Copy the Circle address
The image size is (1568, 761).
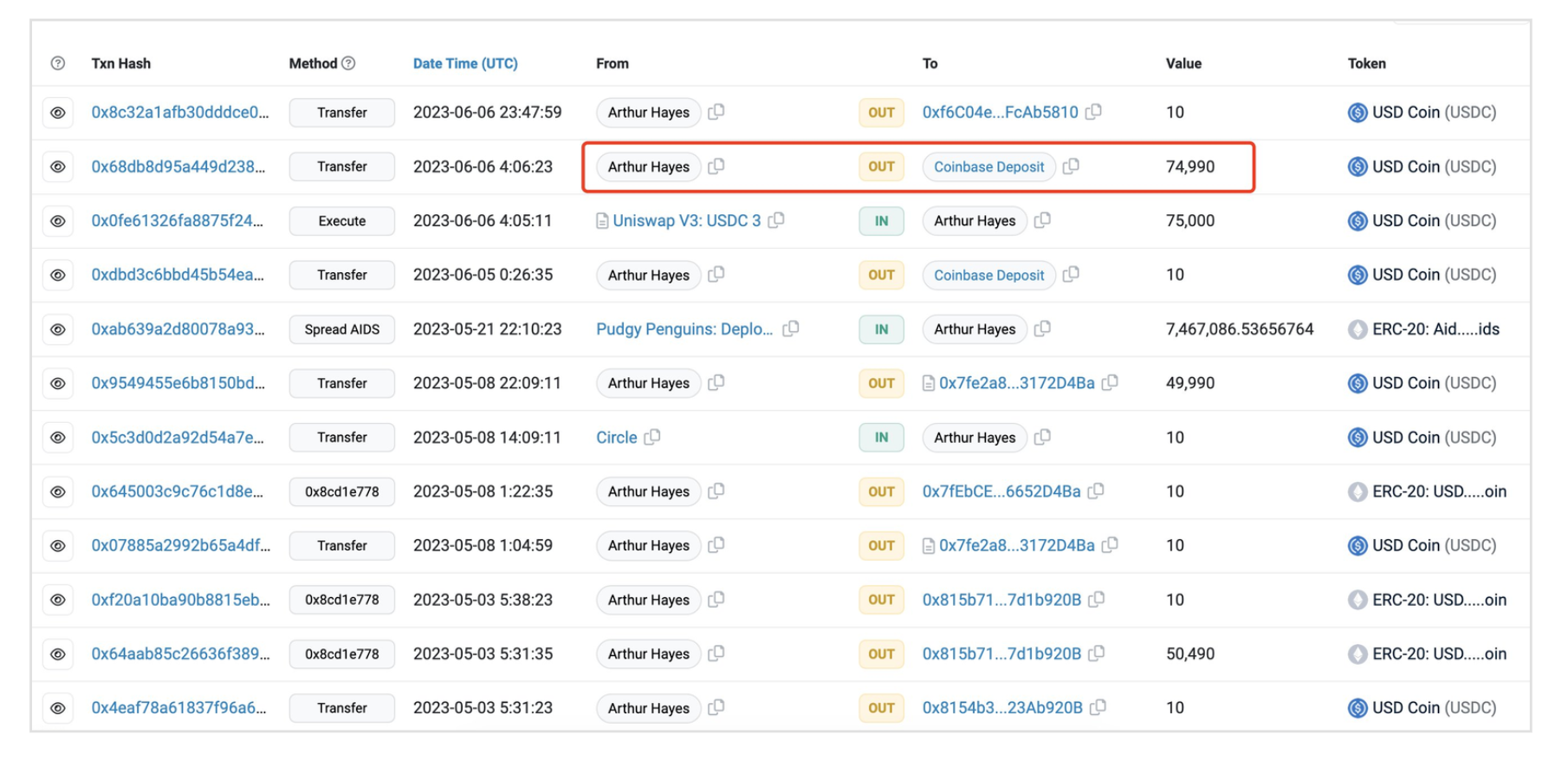(652, 437)
